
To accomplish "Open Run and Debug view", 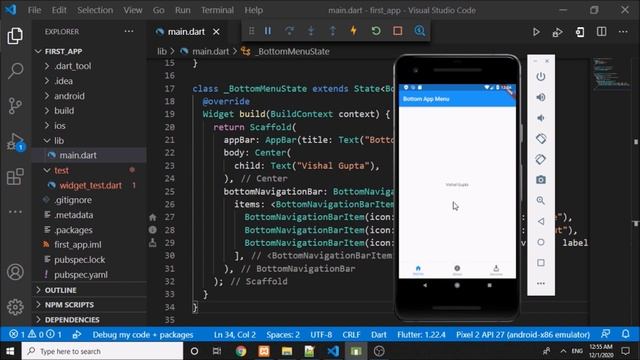I will click(x=15, y=142).
